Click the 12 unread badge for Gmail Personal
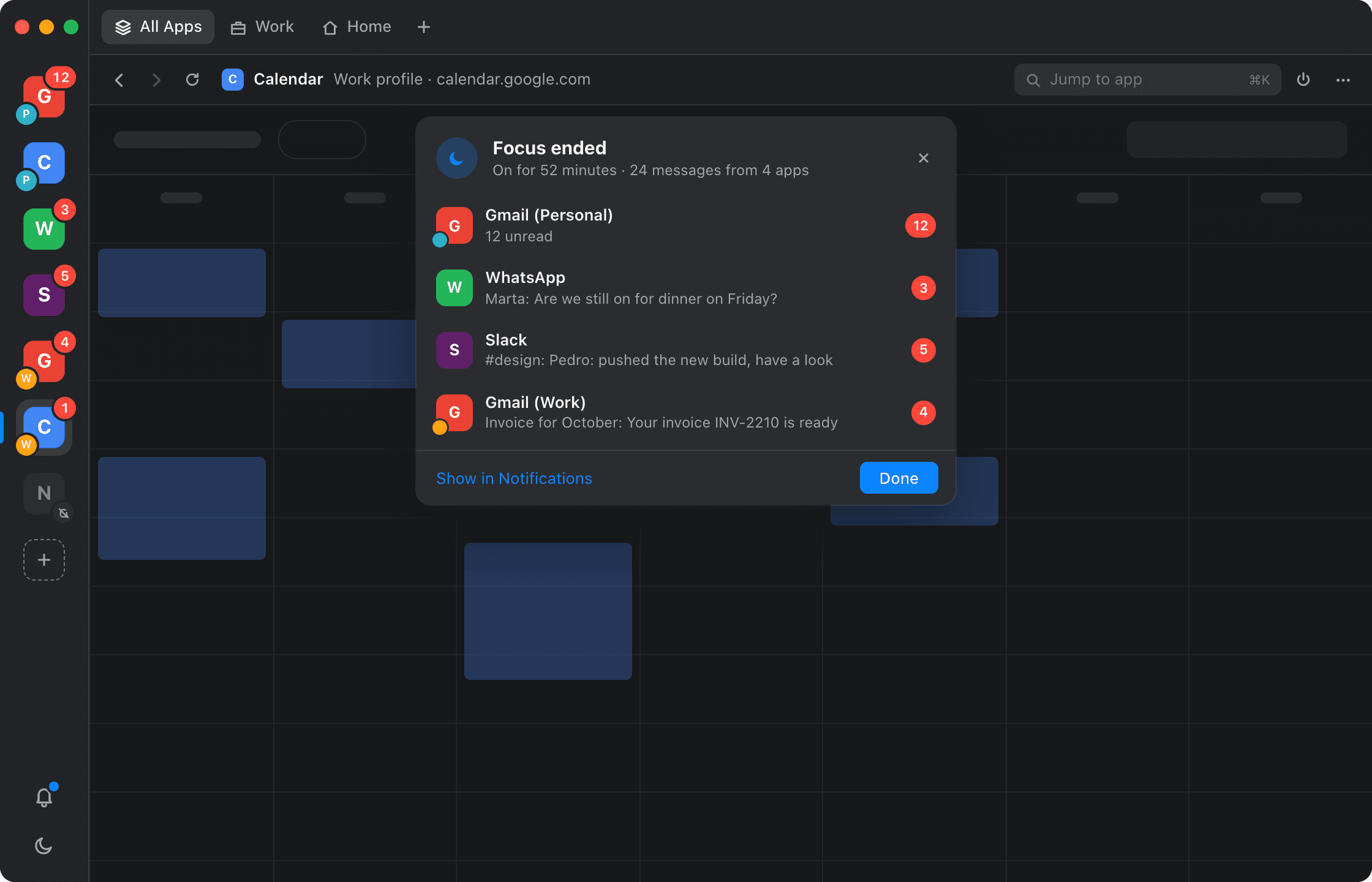The height and width of the screenshot is (882, 1372). pyautogui.click(x=921, y=225)
